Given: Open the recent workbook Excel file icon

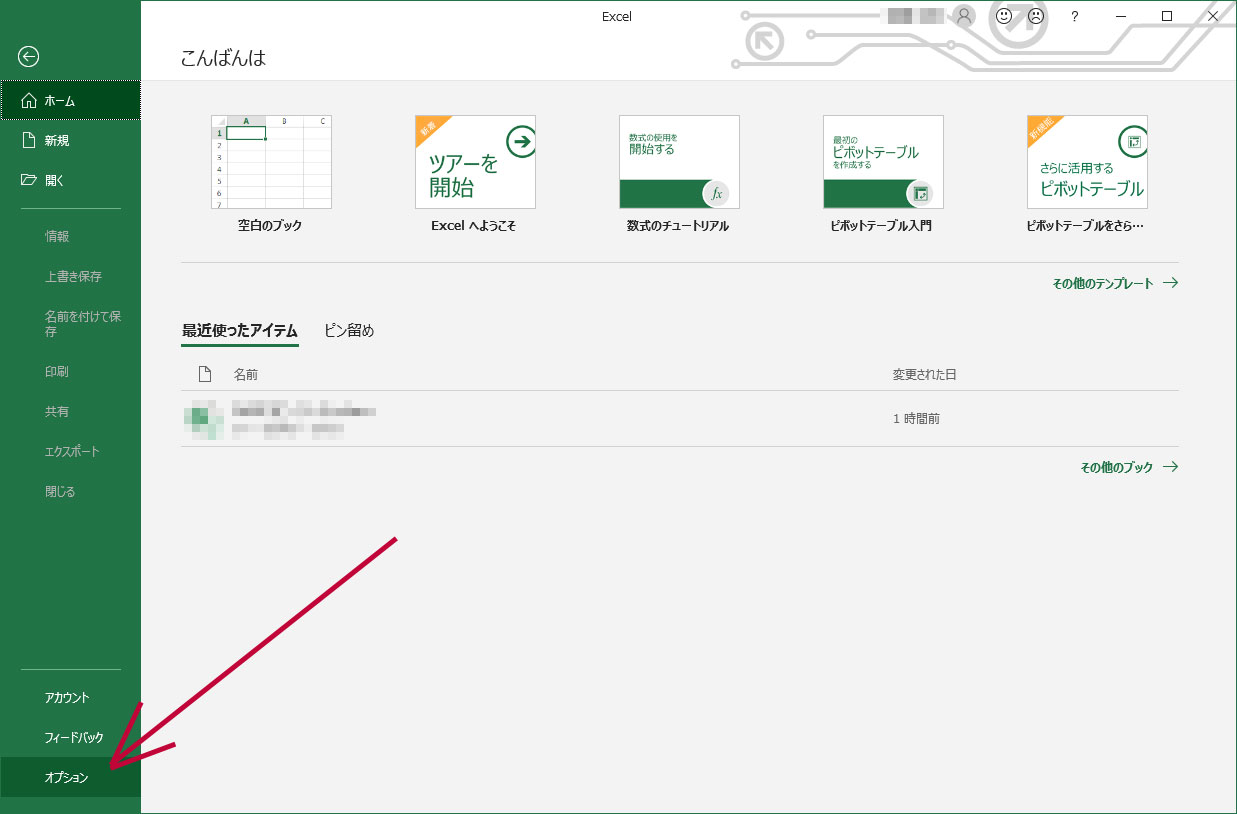Looking at the screenshot, I should pos(203,419).
